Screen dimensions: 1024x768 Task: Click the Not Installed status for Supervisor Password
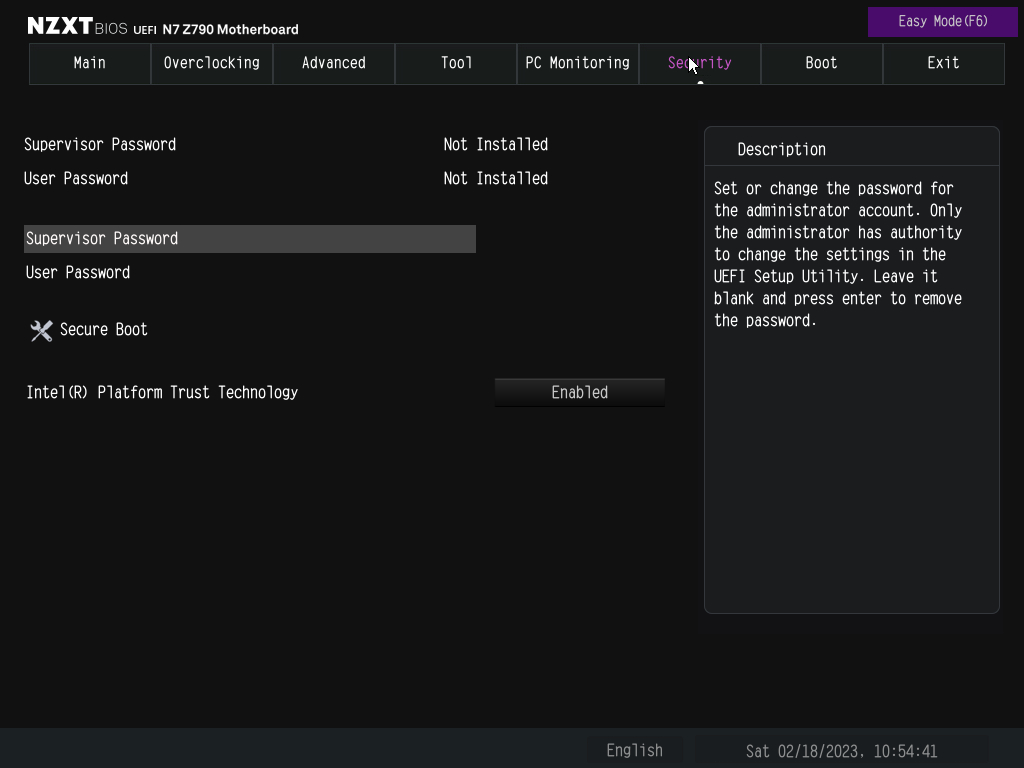coord(495,144)
